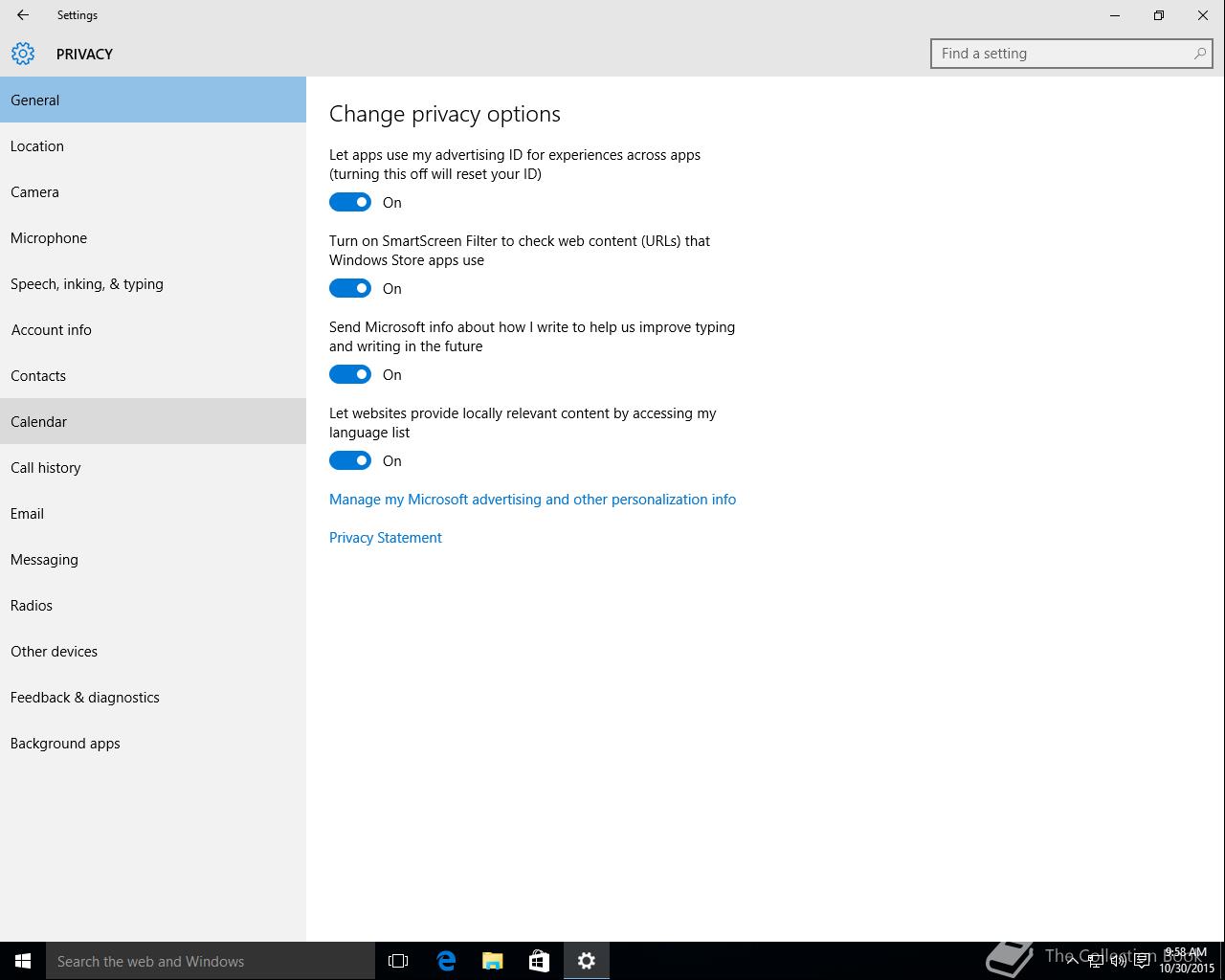The image size is (1225, 980).
Task: Launch Microsoft Edge from the taskbar
Action: pyautogui.click(x=446, y=961)
